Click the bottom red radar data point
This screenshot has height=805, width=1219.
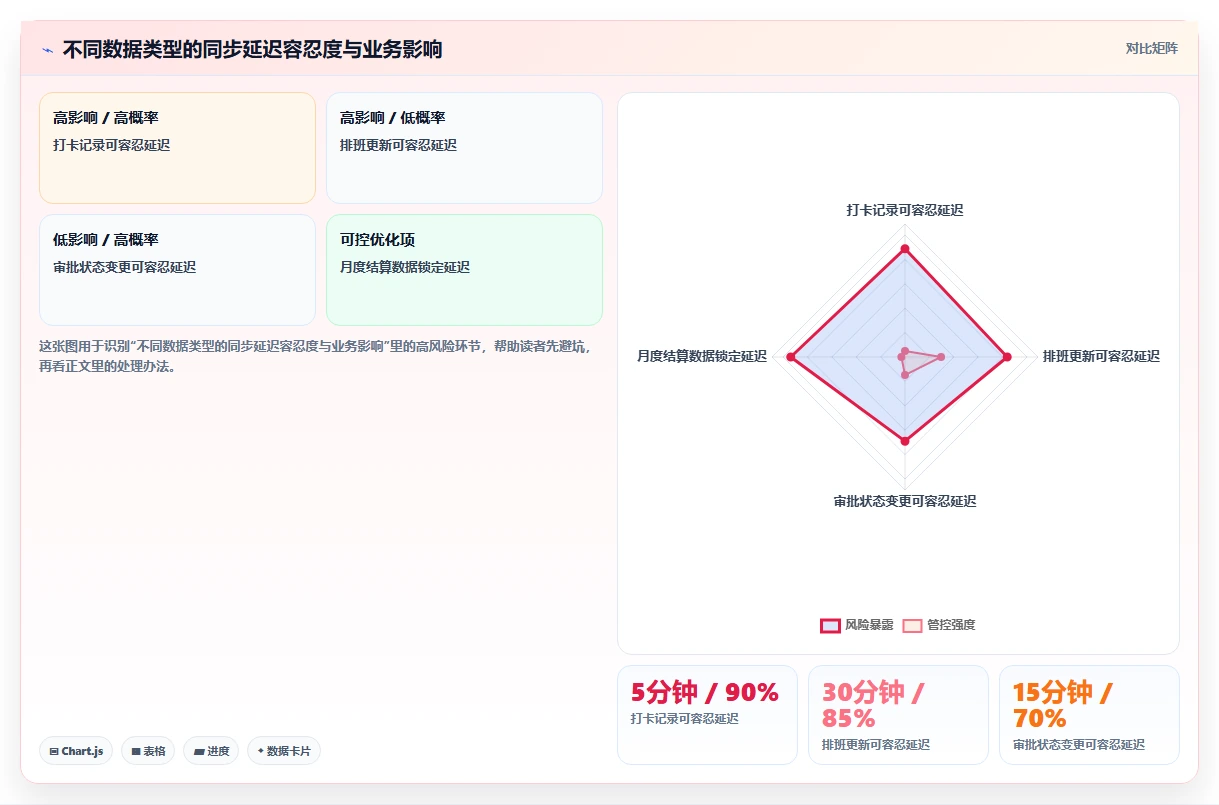point(905,441)
